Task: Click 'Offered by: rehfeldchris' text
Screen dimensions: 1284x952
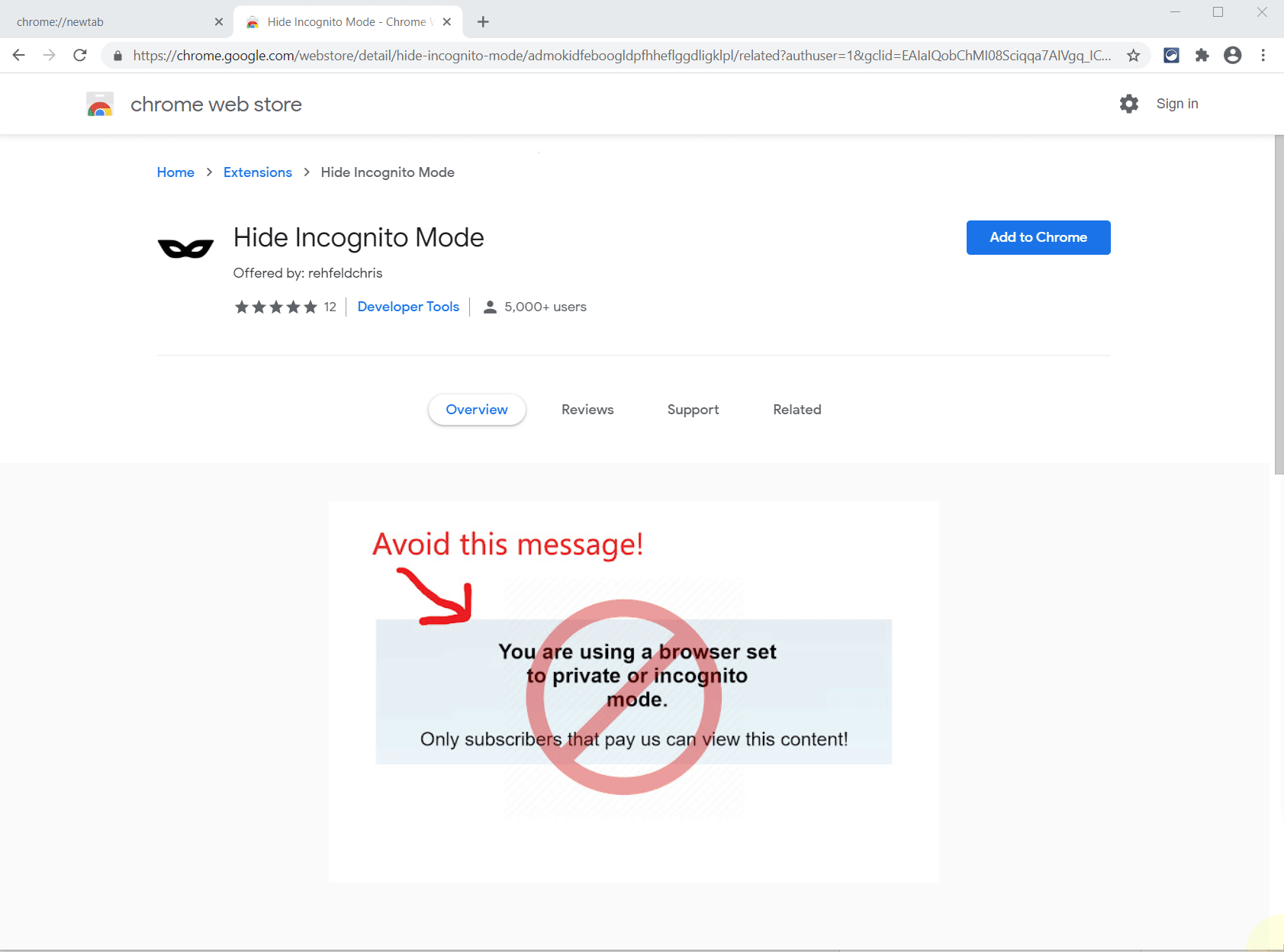Action: pos(308,273)
